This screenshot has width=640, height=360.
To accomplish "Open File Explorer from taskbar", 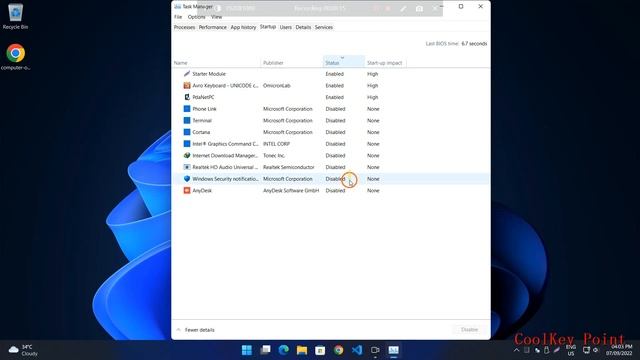I will click(302, 350).
